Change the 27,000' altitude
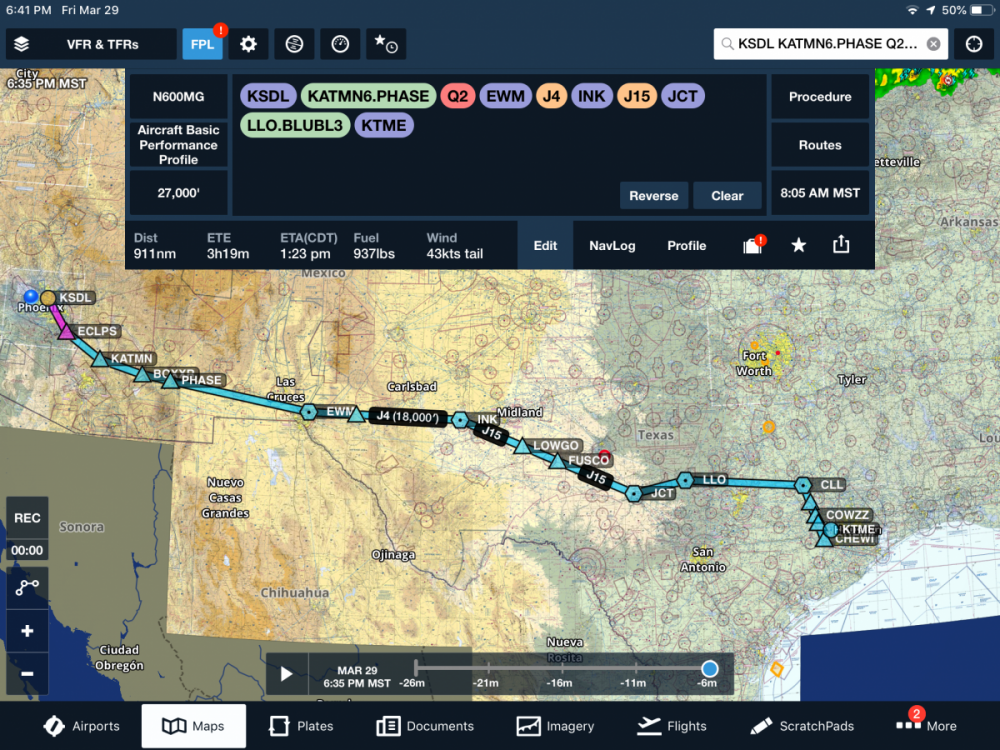Image resolution: width=1000 pixels, height=750 pixels. [x=179, y=193]
